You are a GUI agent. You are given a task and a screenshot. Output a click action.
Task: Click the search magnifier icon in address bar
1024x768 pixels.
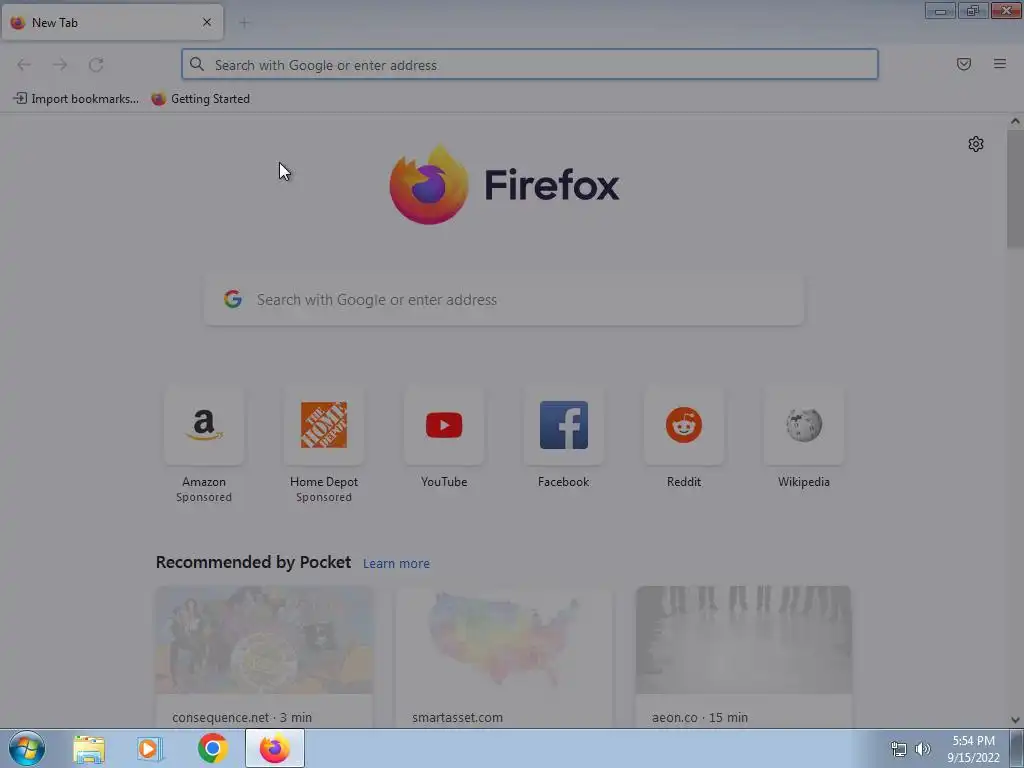pyautogui.click(x=197, y=64)
